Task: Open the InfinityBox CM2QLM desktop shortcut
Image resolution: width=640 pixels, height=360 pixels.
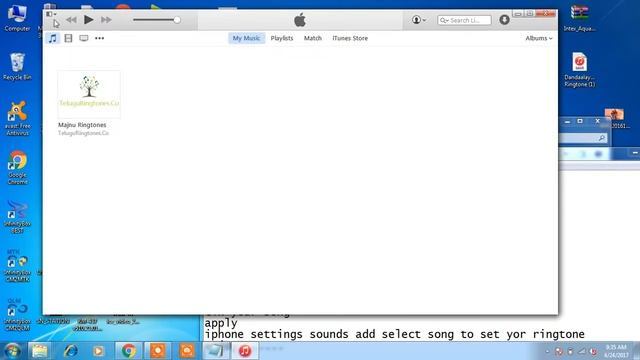Action: [17, 315]
